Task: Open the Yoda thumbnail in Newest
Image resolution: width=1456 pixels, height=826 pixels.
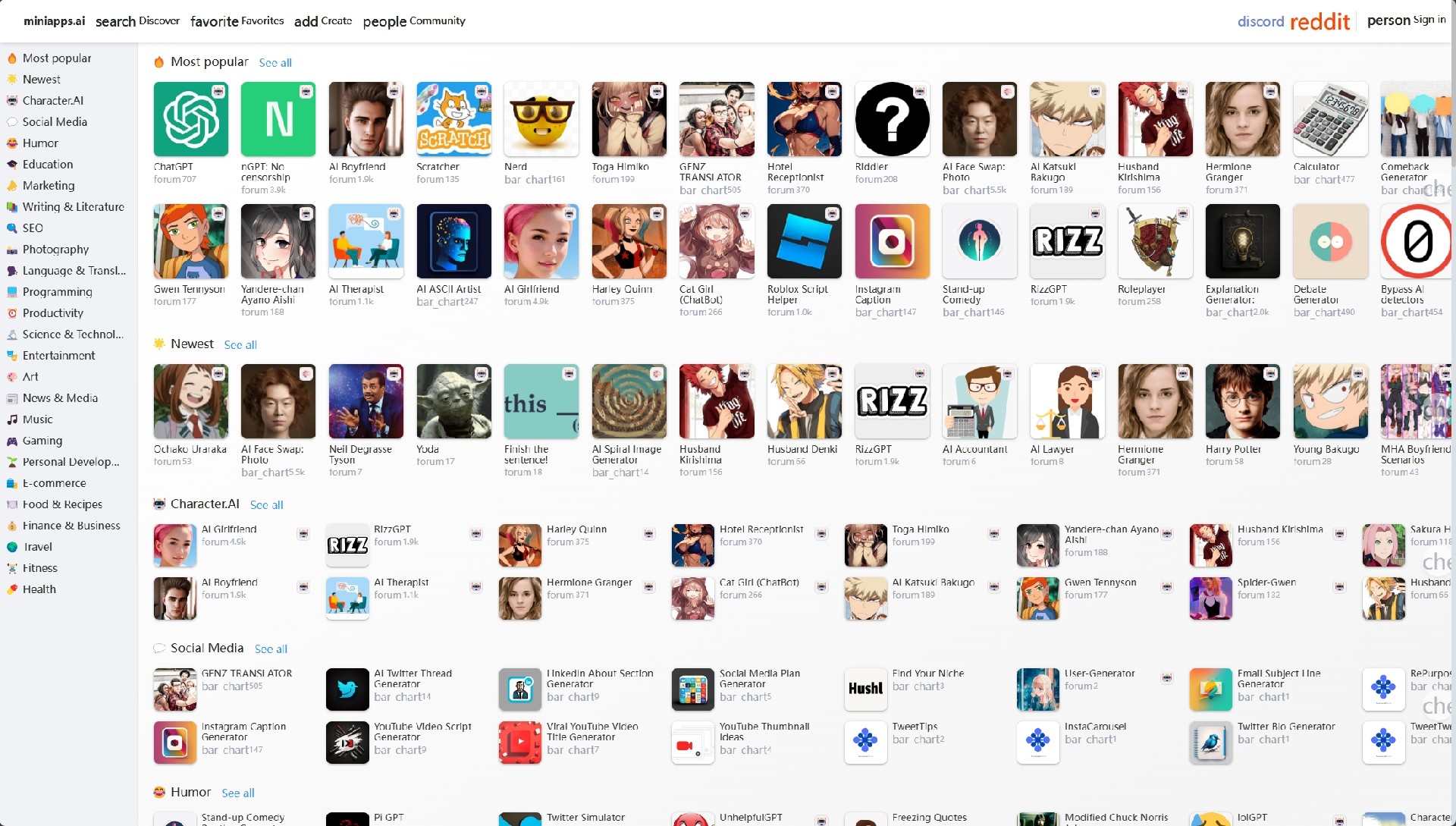Action: coord(453,401)
